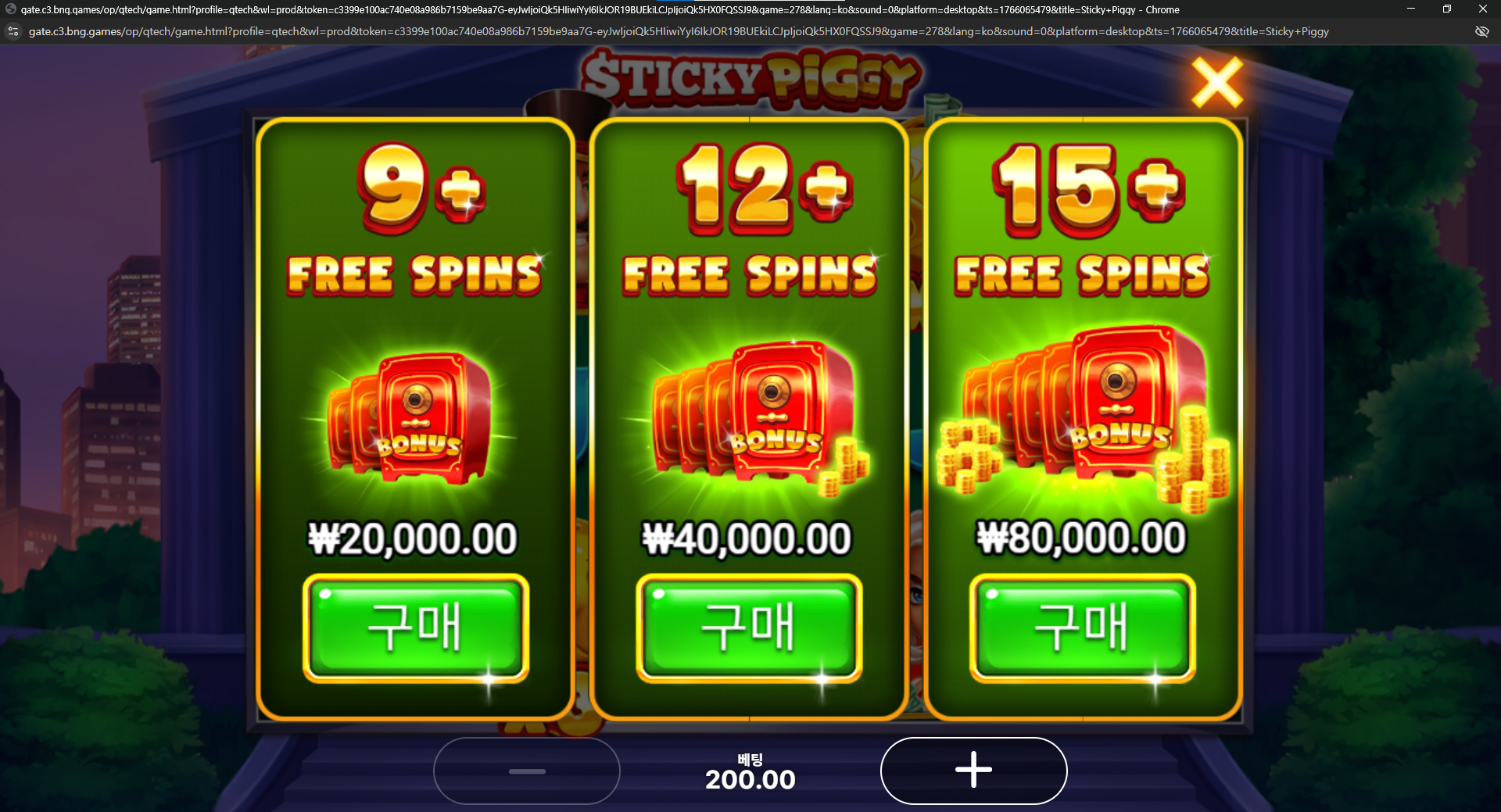Screen dimensions: 1501x812
Task: Decrease the bet with minus button
Action: 527,771
